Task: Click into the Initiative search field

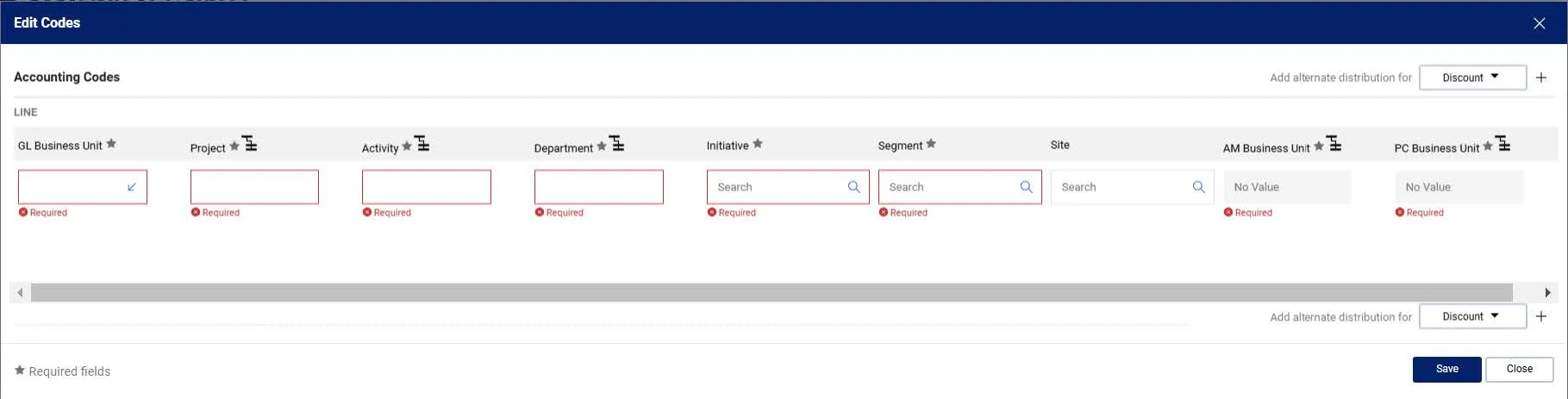Action: tap(788, 187)
